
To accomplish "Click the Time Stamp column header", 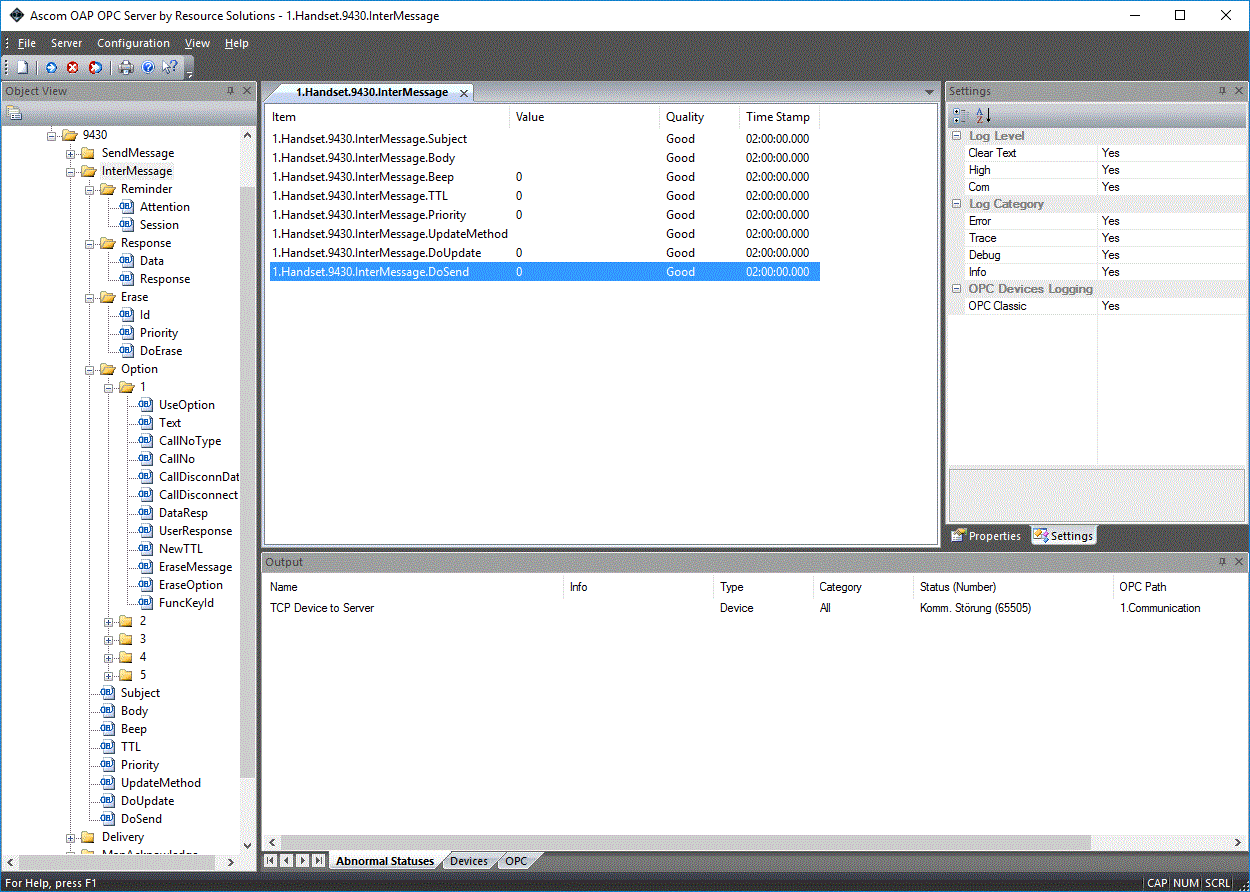I will (x=777, y=117).
